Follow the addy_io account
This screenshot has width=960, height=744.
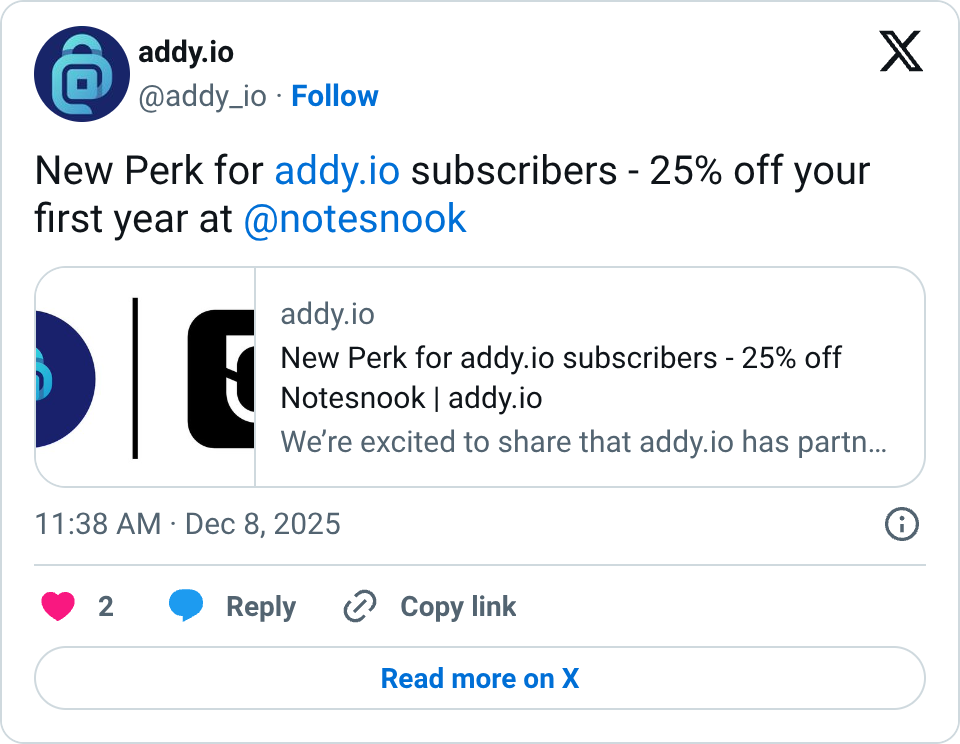tap(334, 96)
